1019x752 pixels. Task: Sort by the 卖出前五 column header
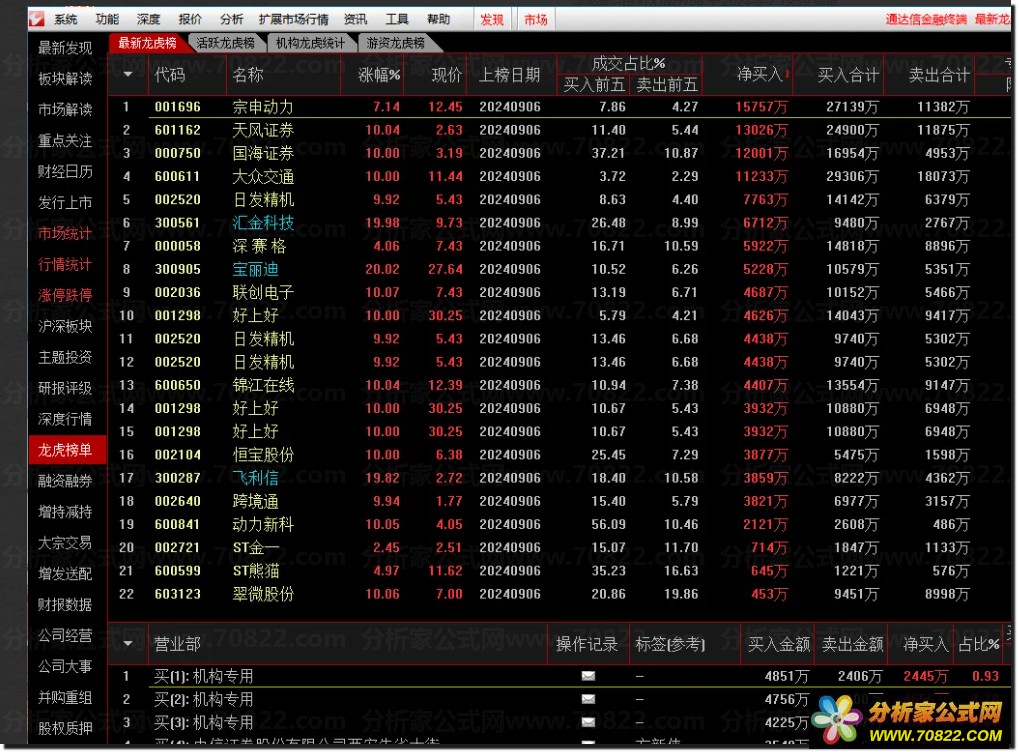tap(667, 84)
